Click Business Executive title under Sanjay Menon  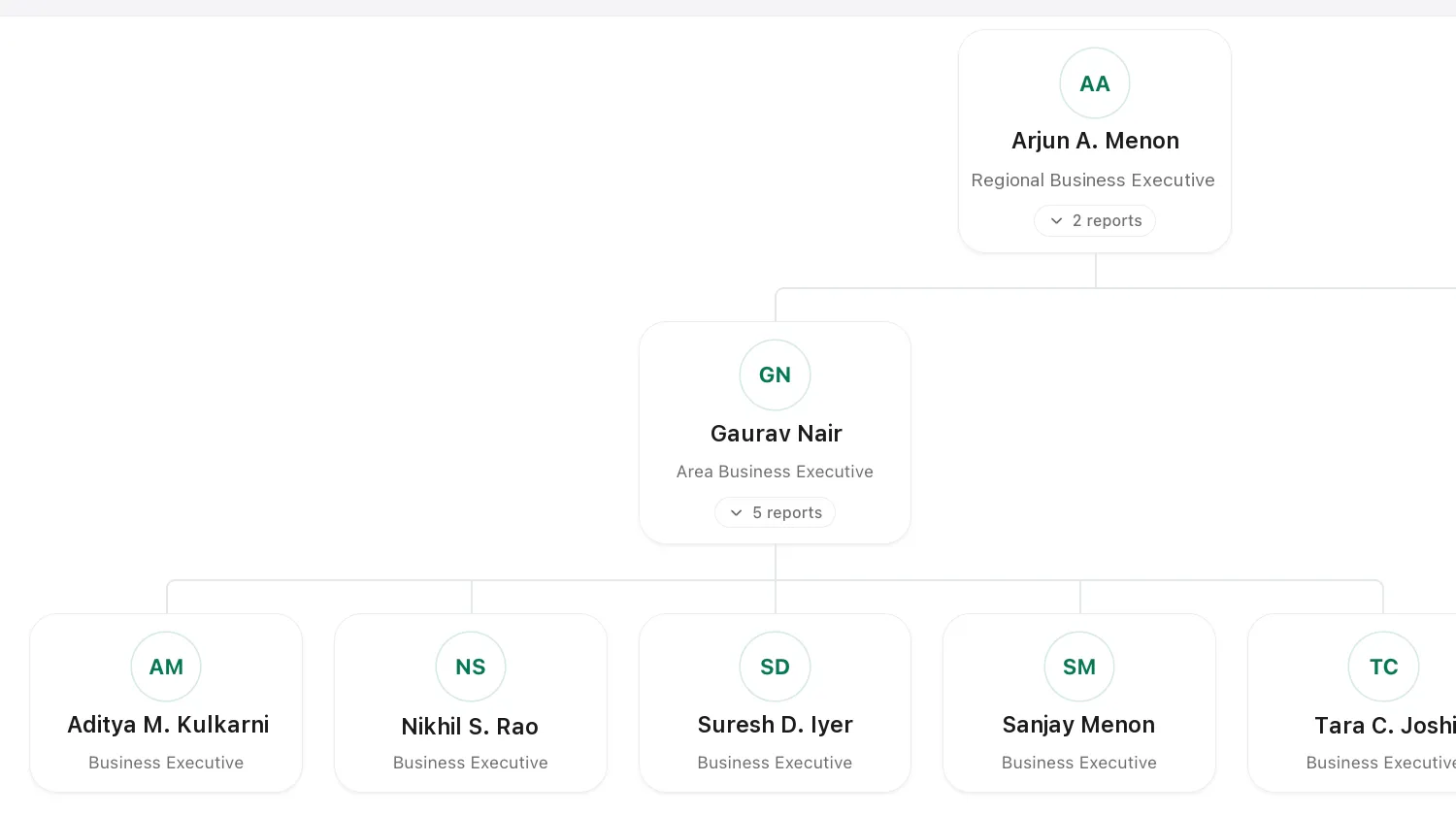coord(1079,763)
